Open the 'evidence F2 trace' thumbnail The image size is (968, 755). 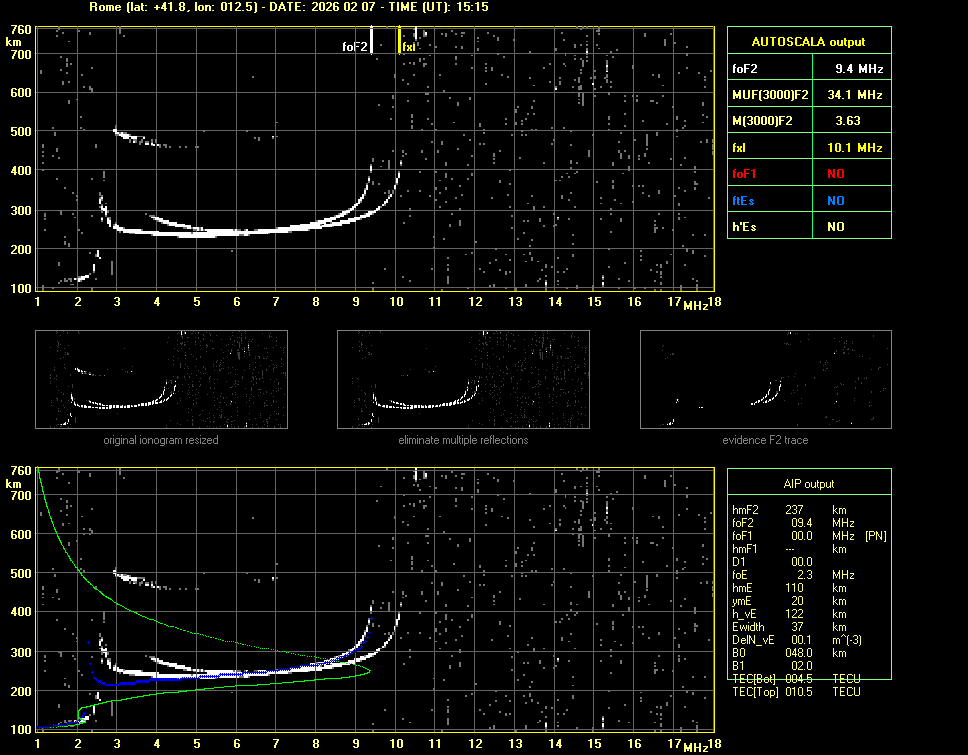click(x=766, y=379)
